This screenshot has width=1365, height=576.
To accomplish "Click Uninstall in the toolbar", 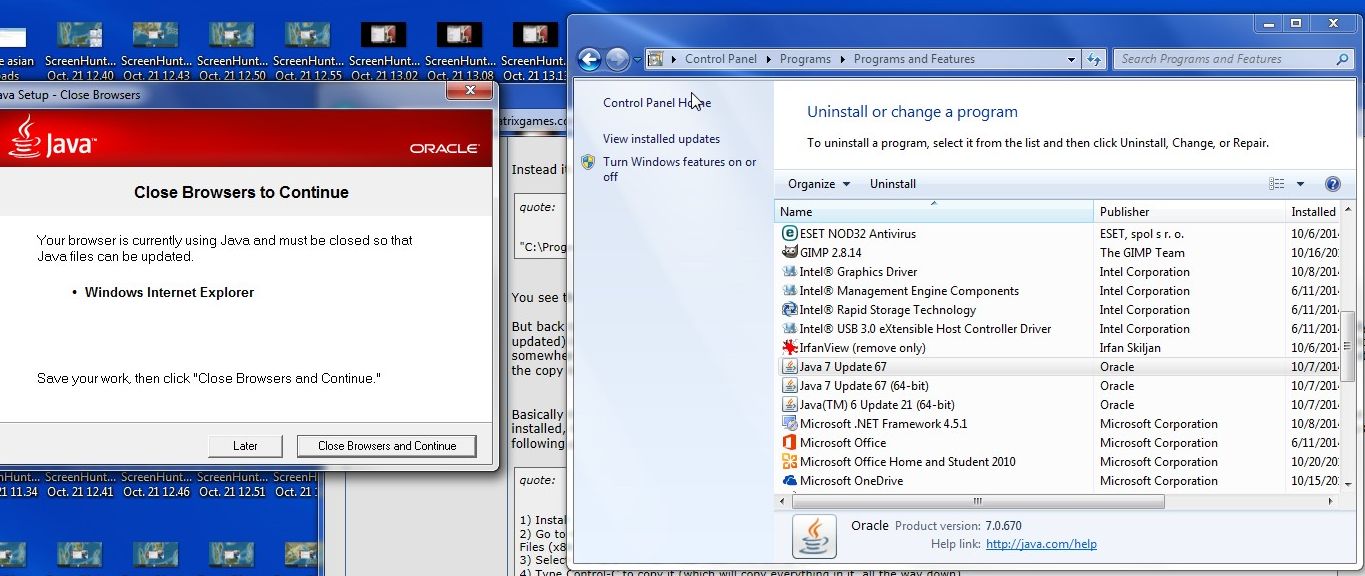I will 893,184.
